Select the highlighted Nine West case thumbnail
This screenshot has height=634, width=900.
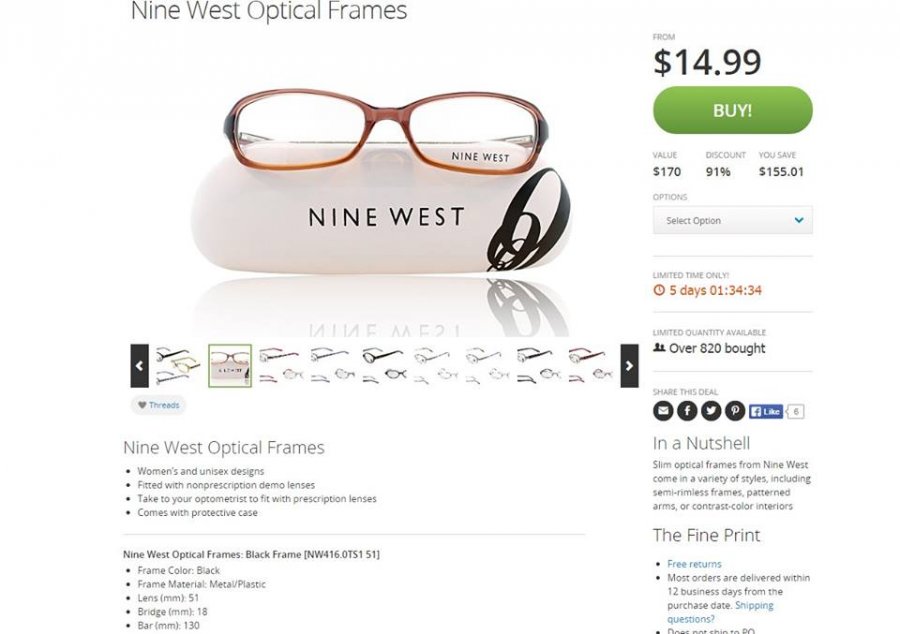click(229, 366)
